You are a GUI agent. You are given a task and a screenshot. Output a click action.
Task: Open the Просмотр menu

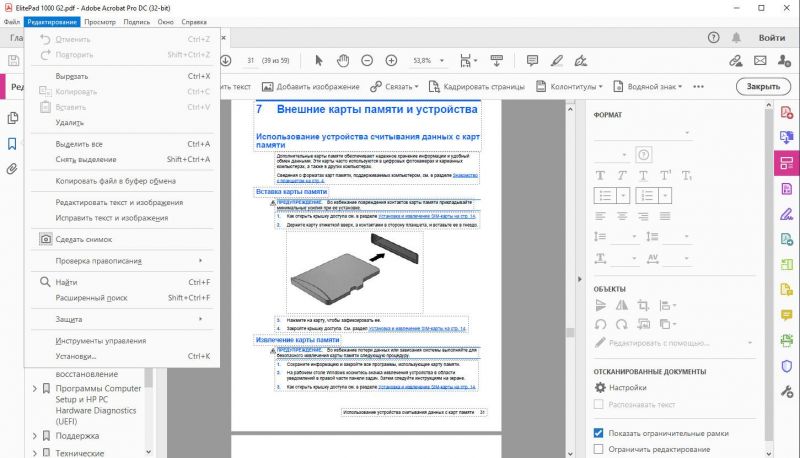pyautogui.click(x=100, y=22)
